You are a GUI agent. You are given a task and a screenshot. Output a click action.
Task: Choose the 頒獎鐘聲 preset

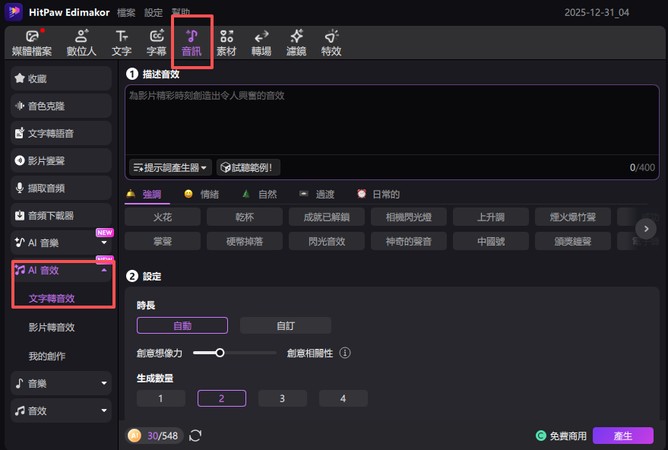573,241
